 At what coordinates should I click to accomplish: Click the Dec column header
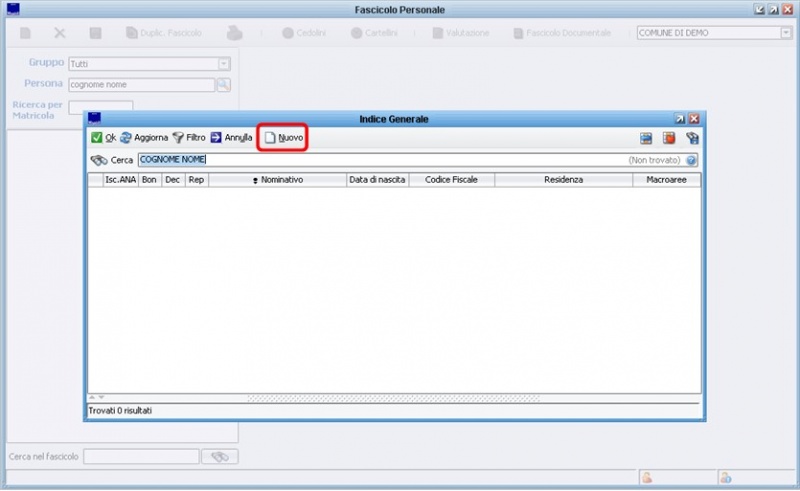coord(172,180)
